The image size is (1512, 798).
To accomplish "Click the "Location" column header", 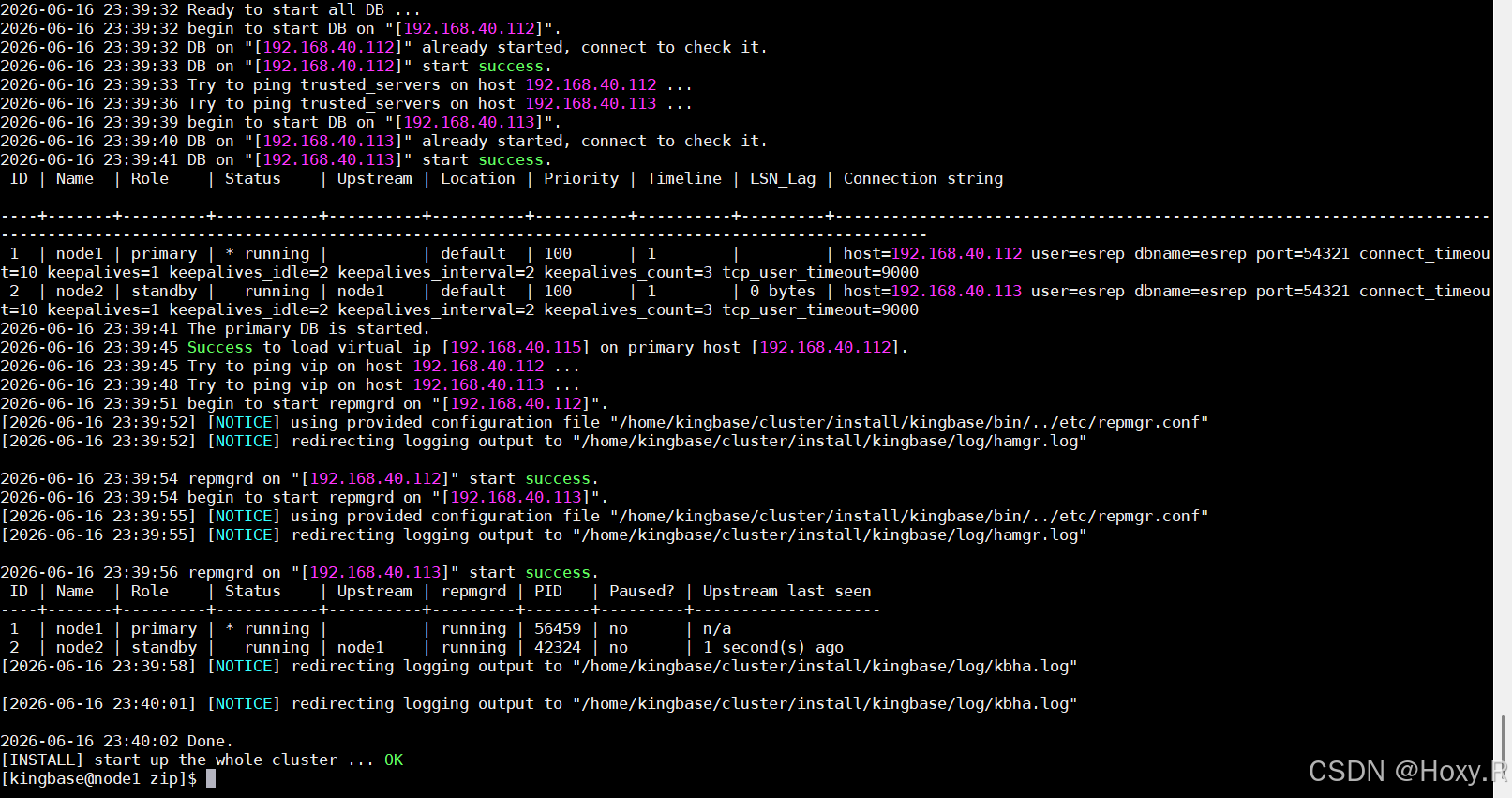I will [x=478, y=178].
